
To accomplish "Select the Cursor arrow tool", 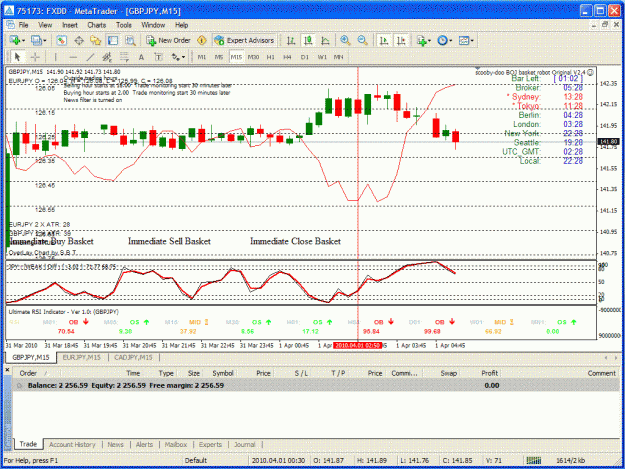I will tap(17, 57).
